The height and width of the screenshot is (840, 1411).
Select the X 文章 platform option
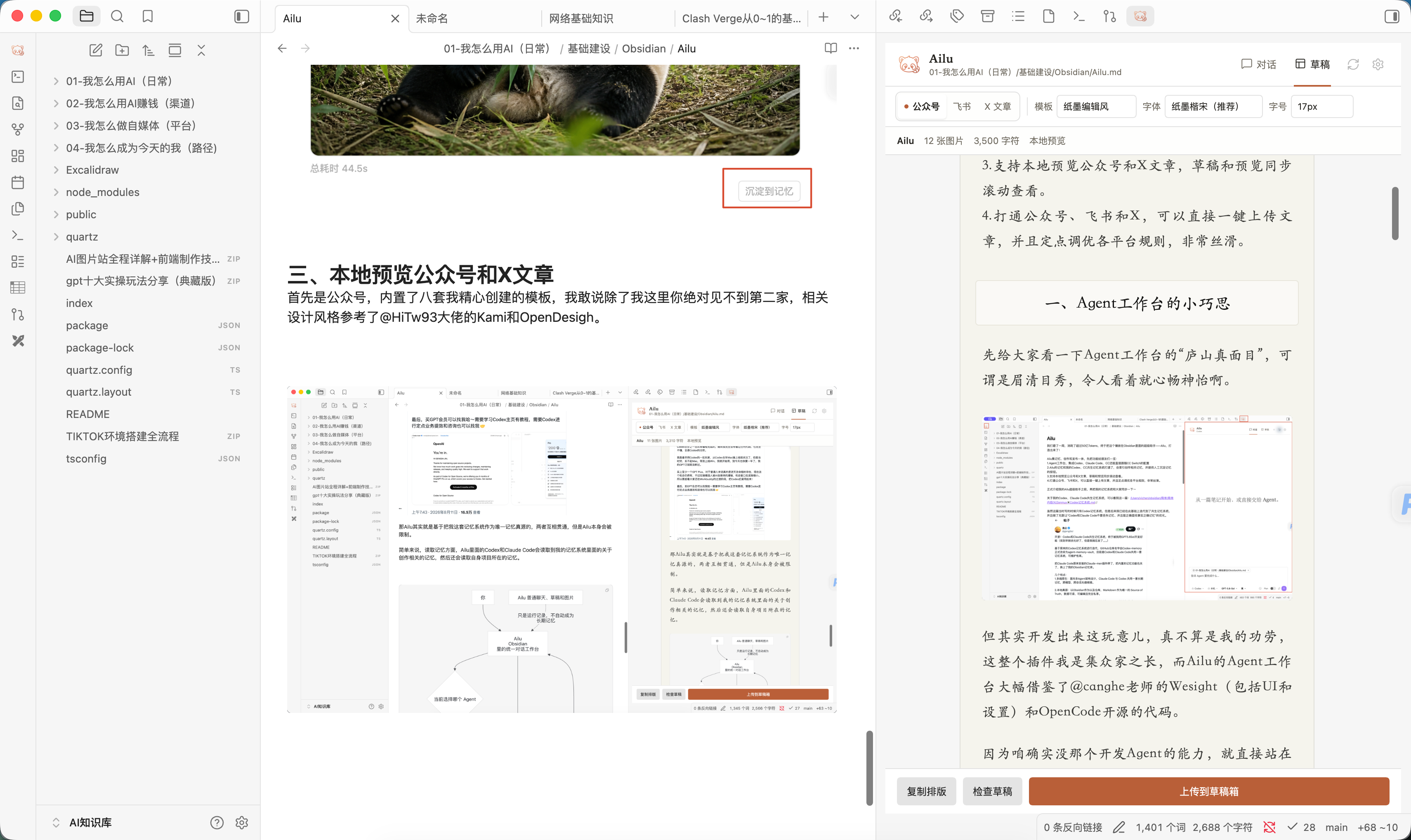coord(997,106)
